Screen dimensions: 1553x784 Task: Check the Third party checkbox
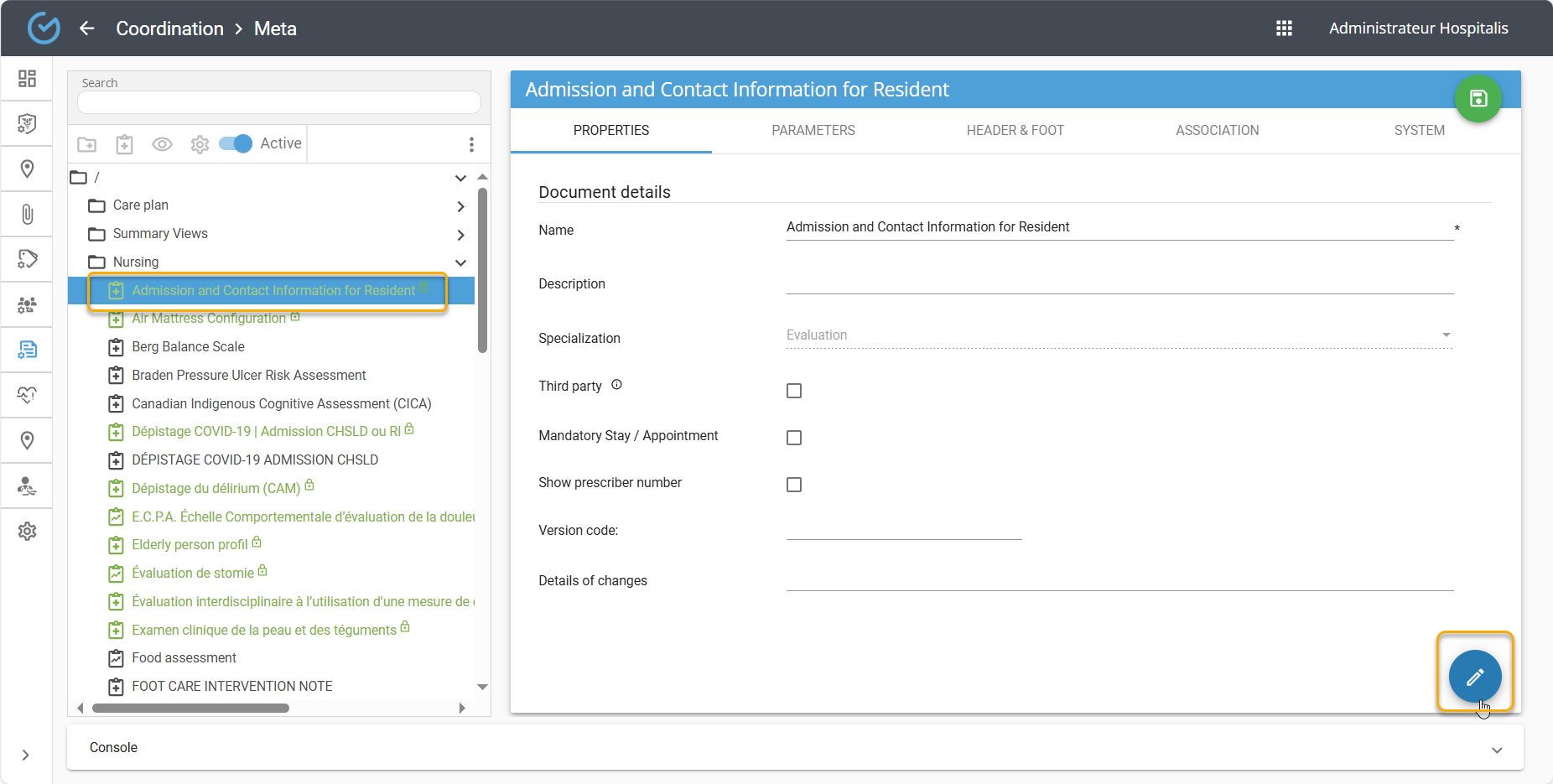pos(794,391)
